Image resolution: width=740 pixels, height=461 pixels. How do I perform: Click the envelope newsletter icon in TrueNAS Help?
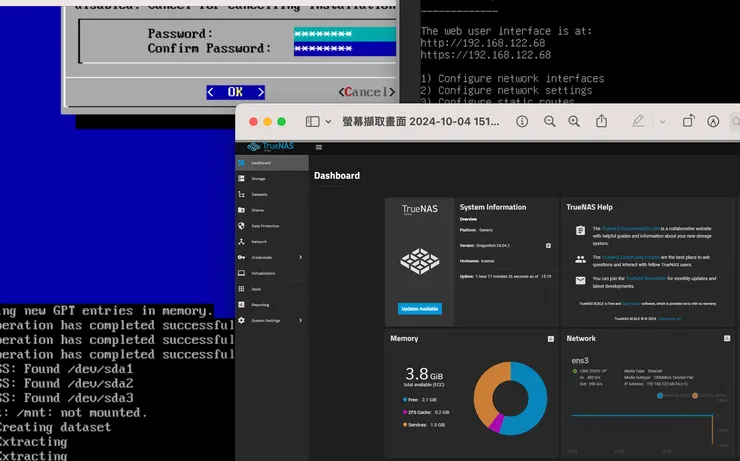(580, 281)
